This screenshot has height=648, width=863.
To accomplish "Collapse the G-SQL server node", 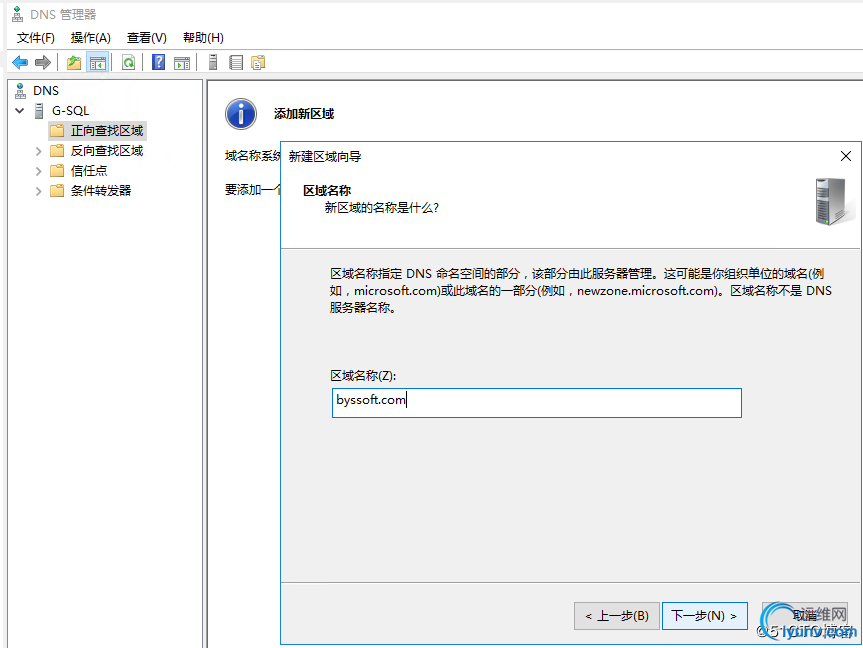I will pos(20,111).
